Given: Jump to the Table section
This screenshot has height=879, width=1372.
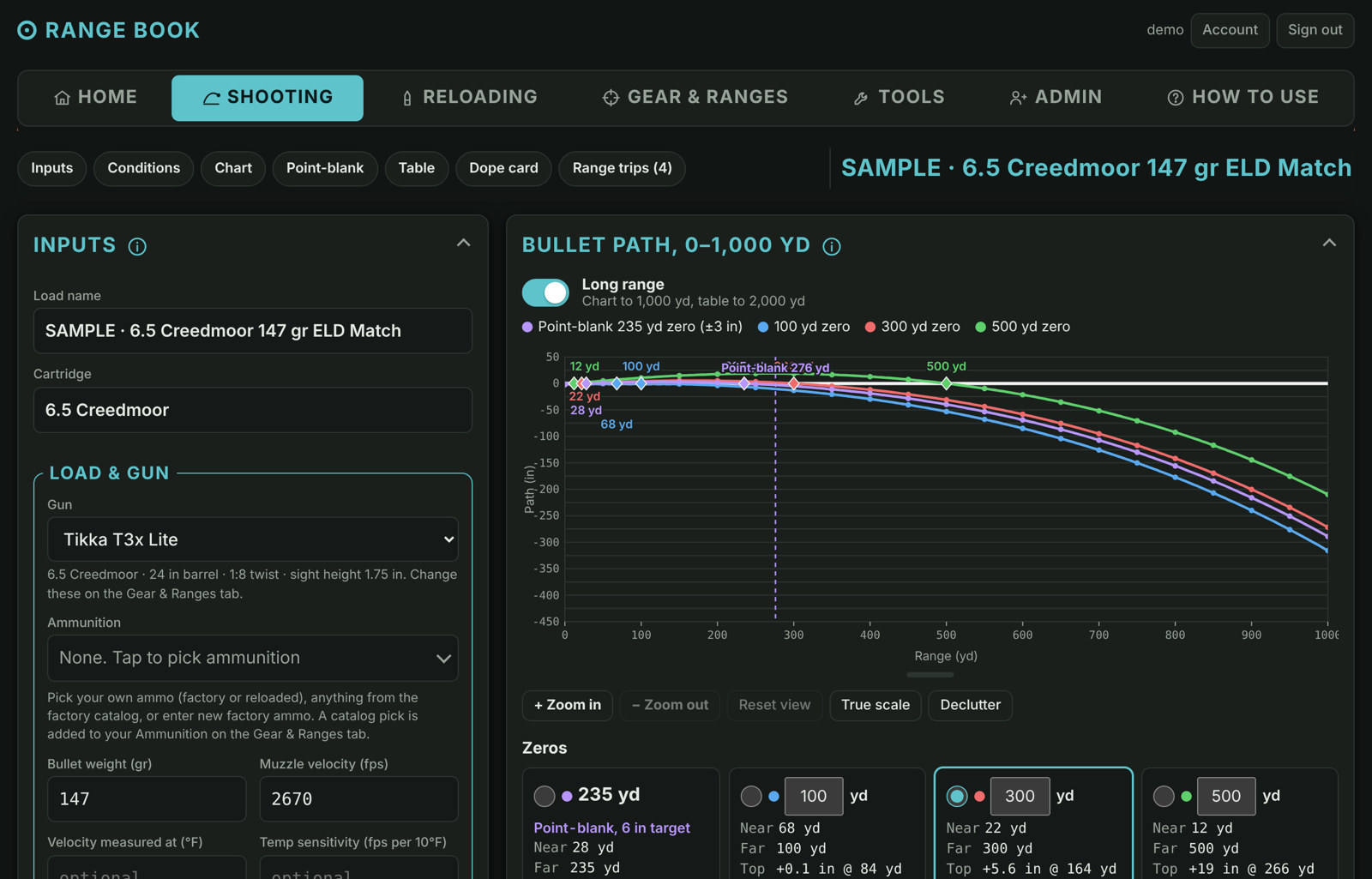Looking at the screenshot, I should pos(417,168).
